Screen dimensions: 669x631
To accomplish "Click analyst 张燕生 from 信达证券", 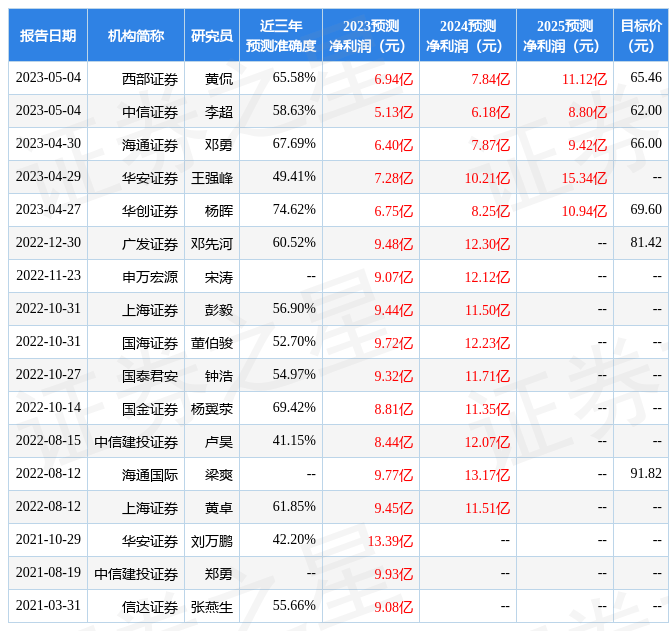I will [x=212, y=606].
